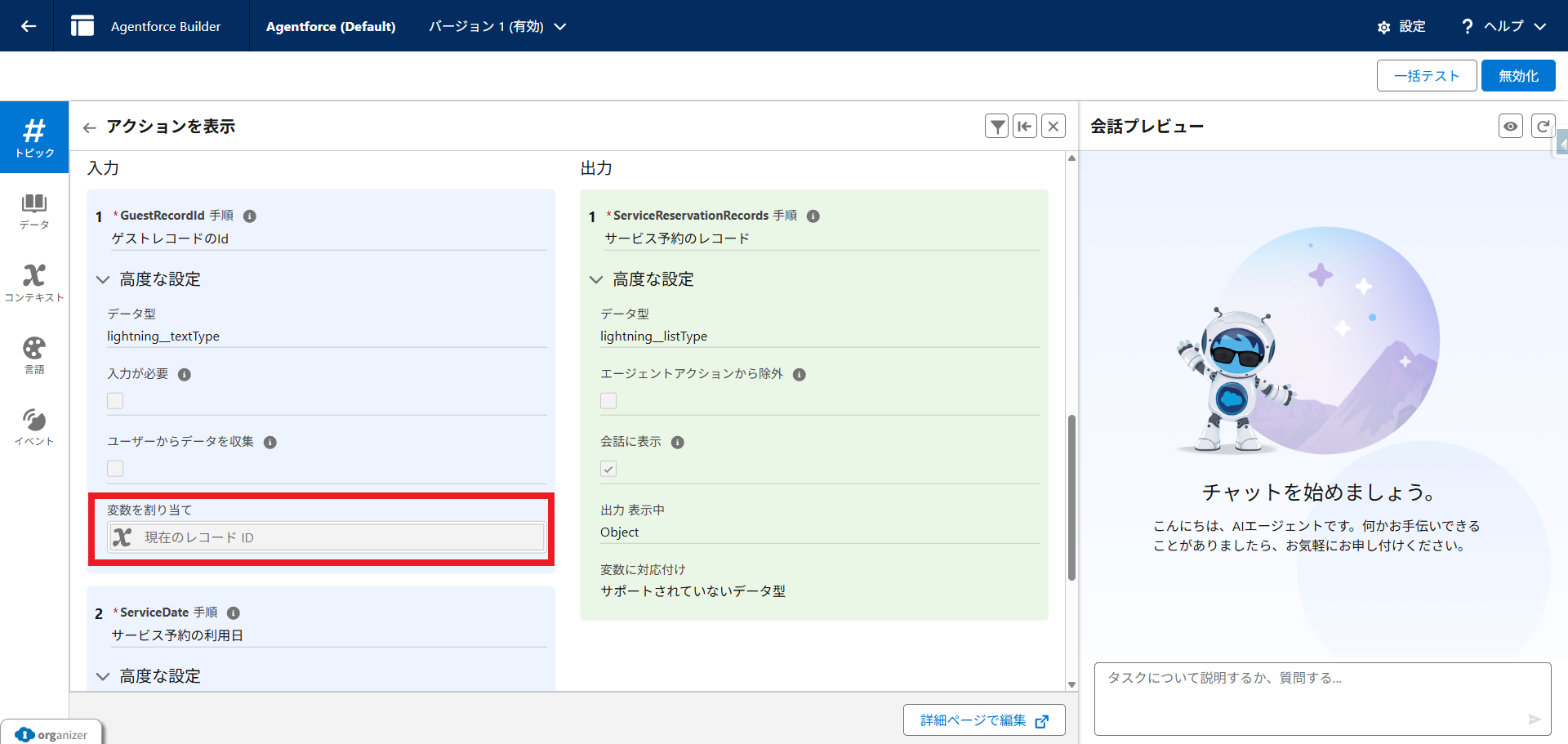Click the Agentforce Builder title text
The height and width of the screenshot is (744, 1568).
click(166, 26)
